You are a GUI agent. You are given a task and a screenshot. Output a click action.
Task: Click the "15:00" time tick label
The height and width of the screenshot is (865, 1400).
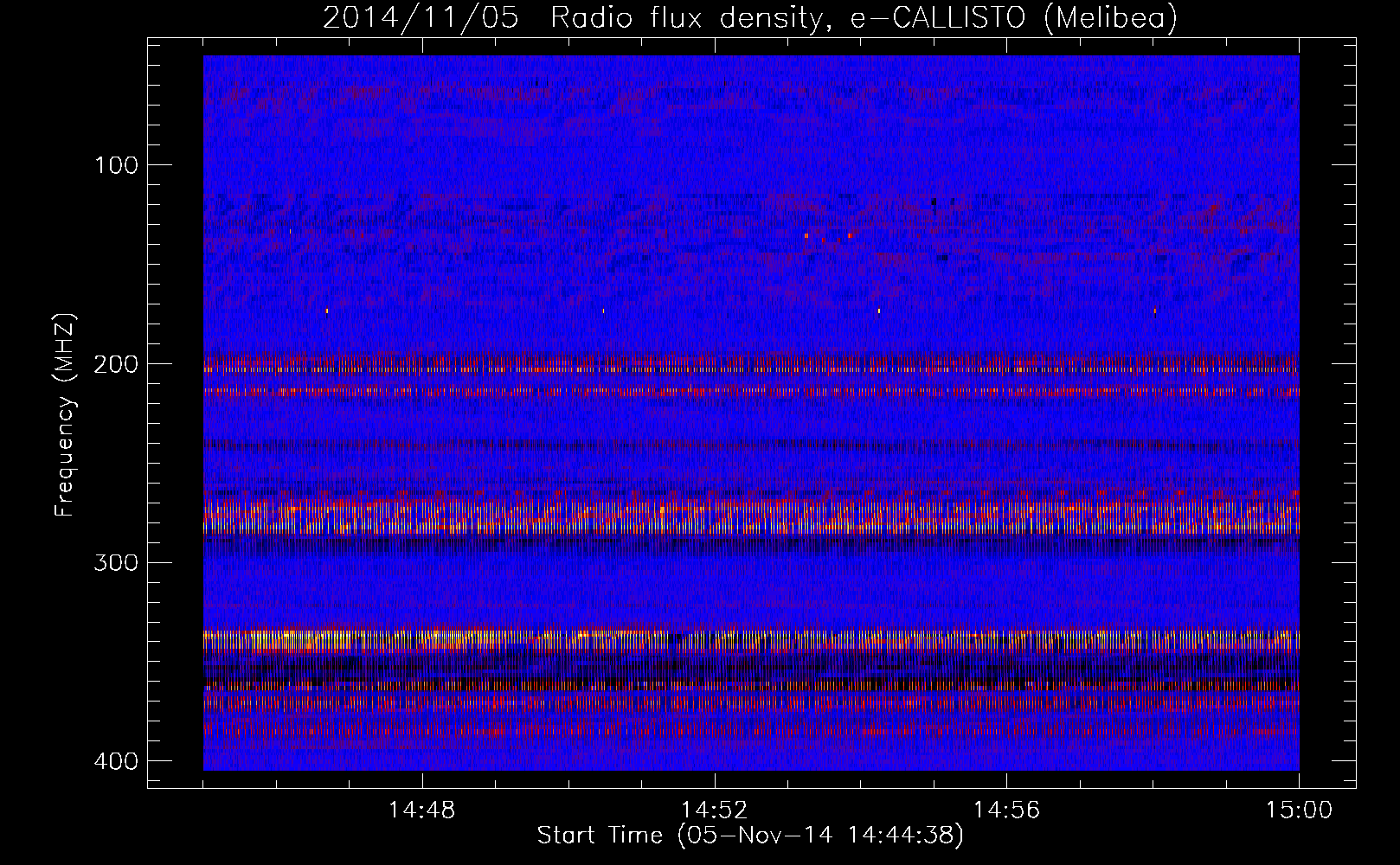(1299, 811)
